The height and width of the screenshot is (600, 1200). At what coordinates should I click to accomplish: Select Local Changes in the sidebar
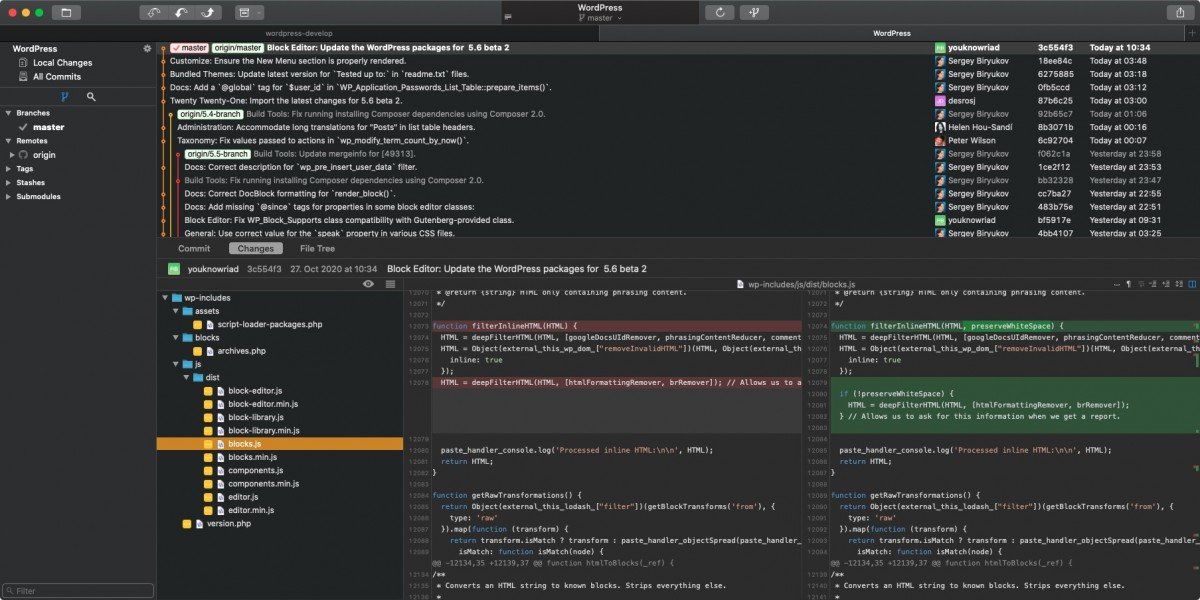pyautogui.click(x=62, y=62)
